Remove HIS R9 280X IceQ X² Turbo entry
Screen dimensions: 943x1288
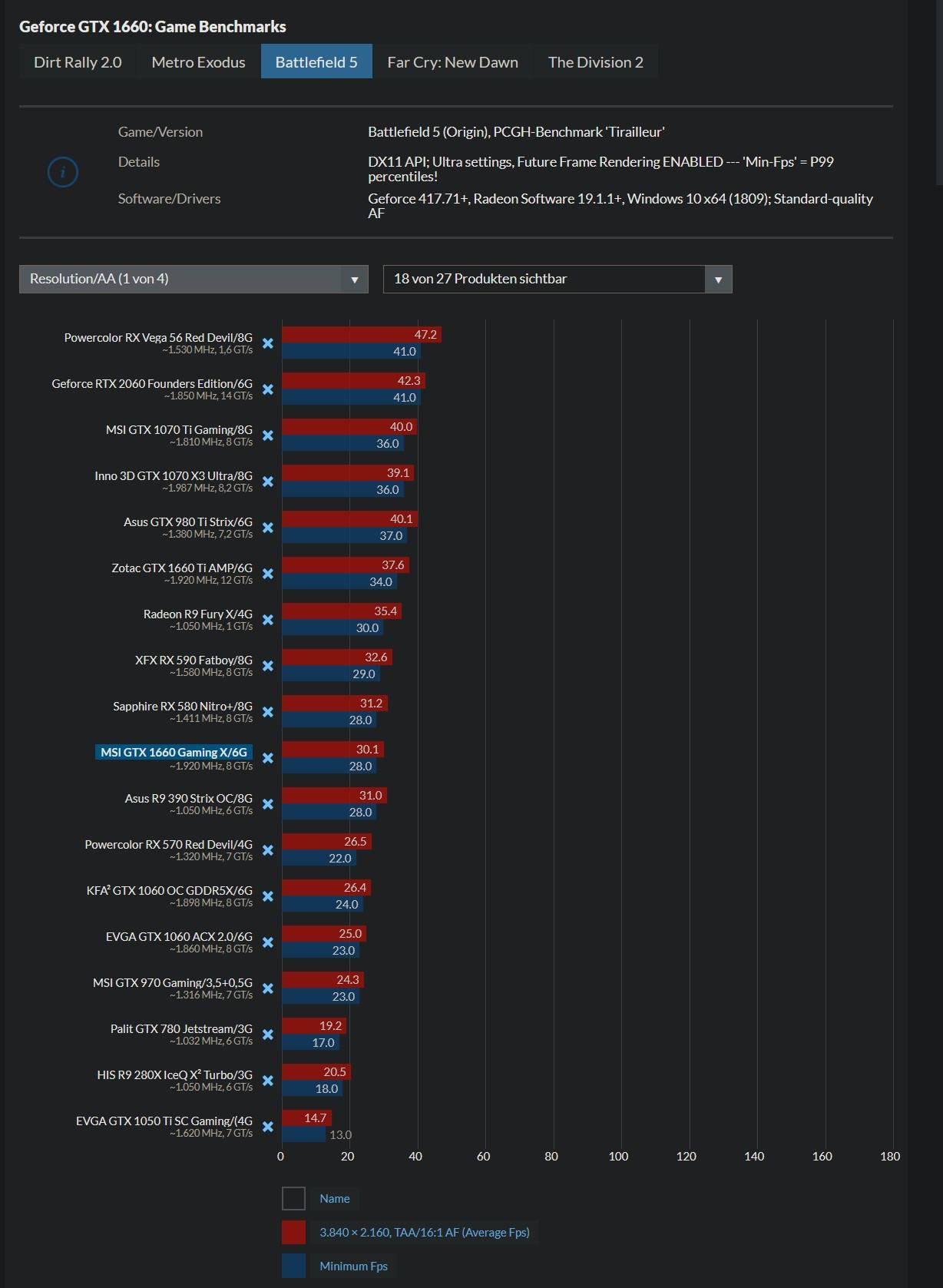tap(268, 1081)
